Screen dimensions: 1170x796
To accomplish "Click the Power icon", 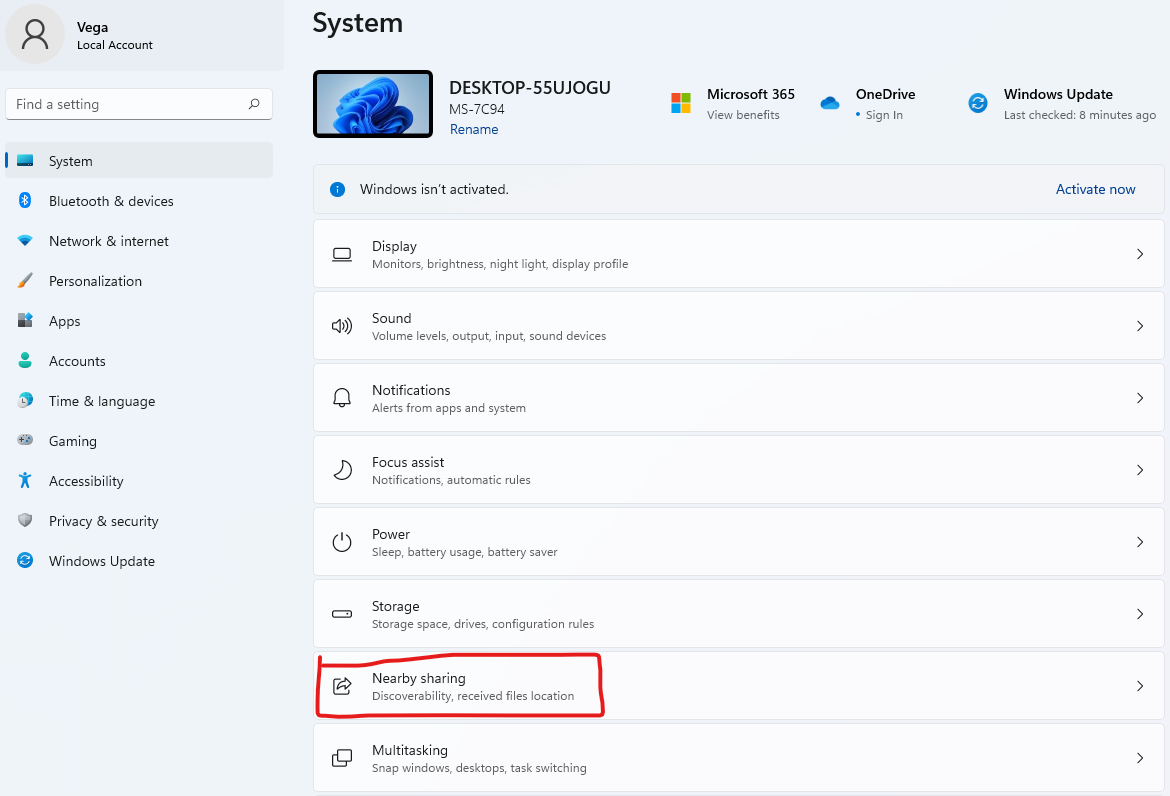I will click(x=342, y=542).
